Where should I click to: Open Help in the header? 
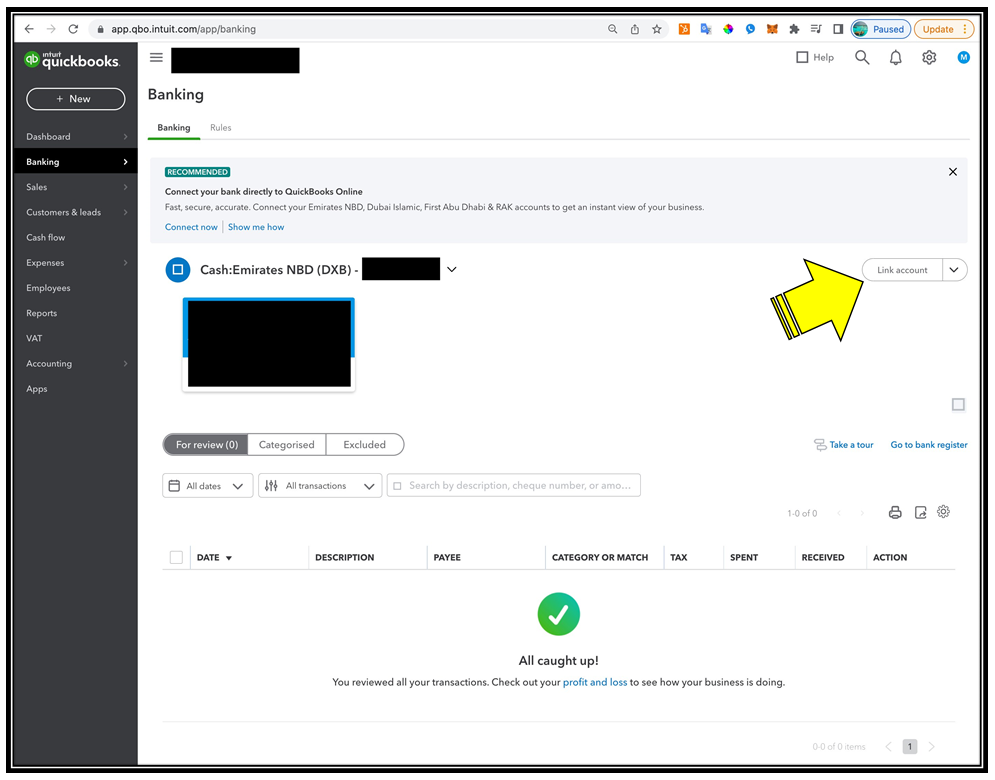pyautogui.click(x=815, y=58)
